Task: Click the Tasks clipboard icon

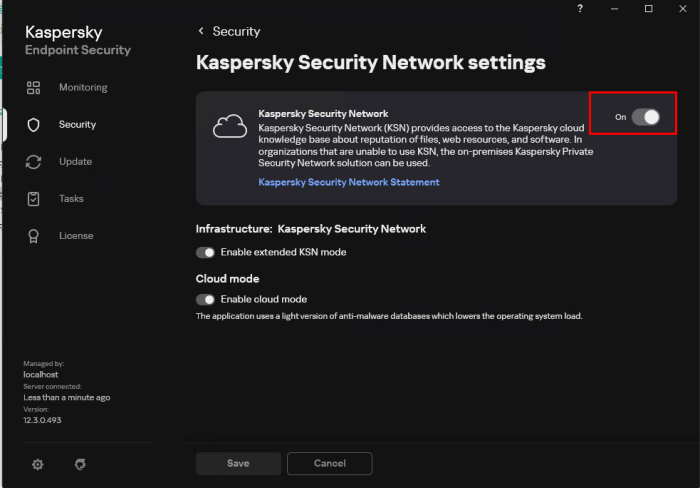Action: (33, 199)
